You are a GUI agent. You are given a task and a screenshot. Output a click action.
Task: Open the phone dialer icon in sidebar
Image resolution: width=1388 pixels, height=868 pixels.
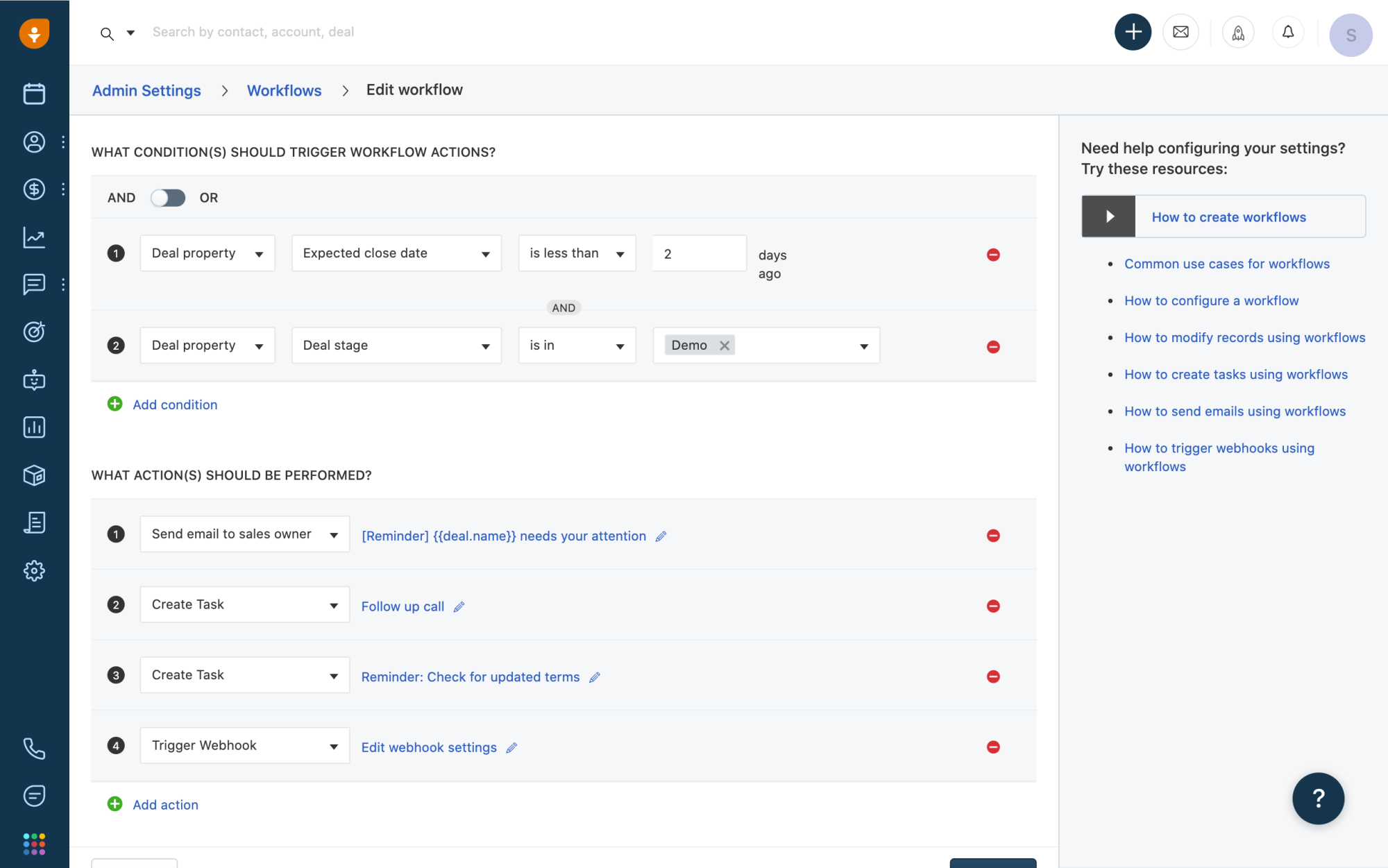tap(34, 749)
